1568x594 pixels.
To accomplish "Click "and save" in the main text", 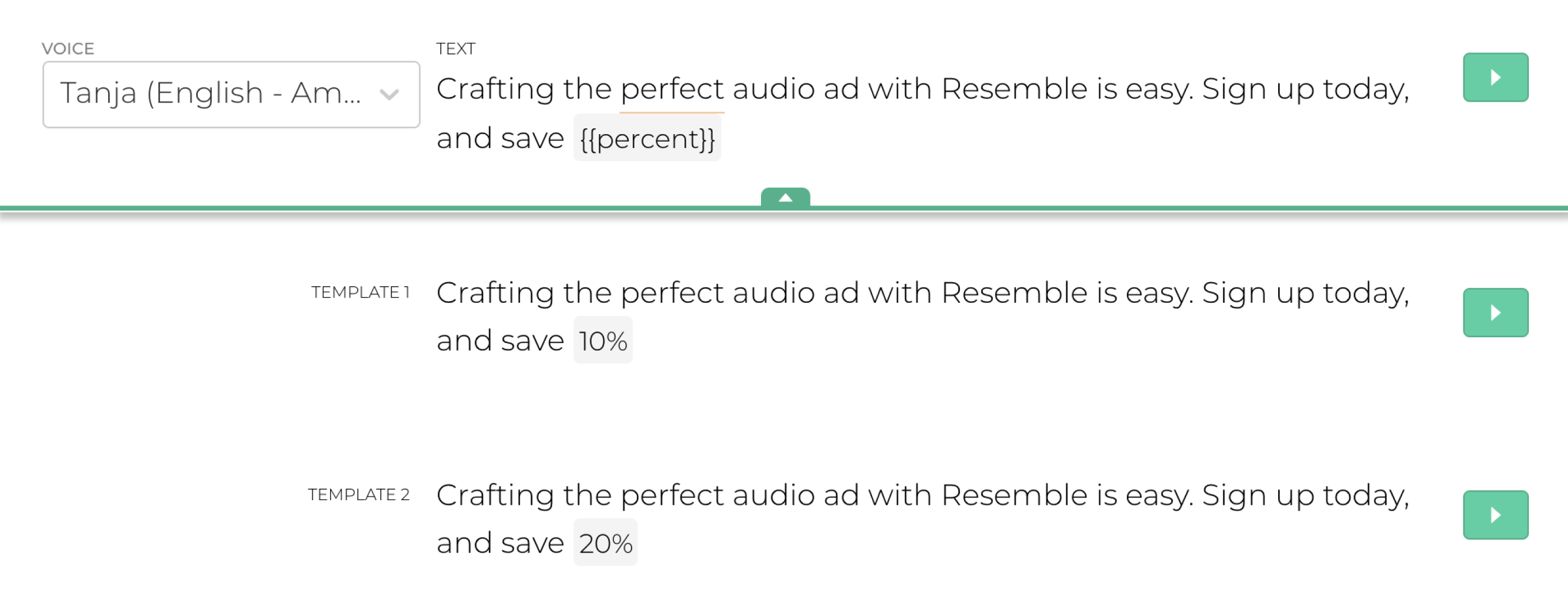I will coord(500,138).
